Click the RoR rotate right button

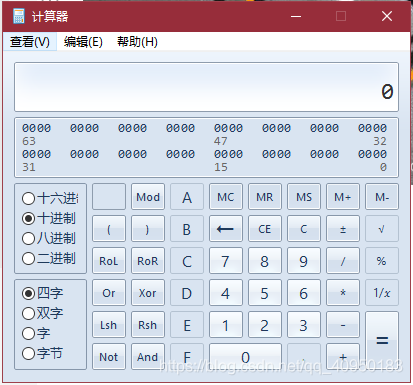click(148, 261)
